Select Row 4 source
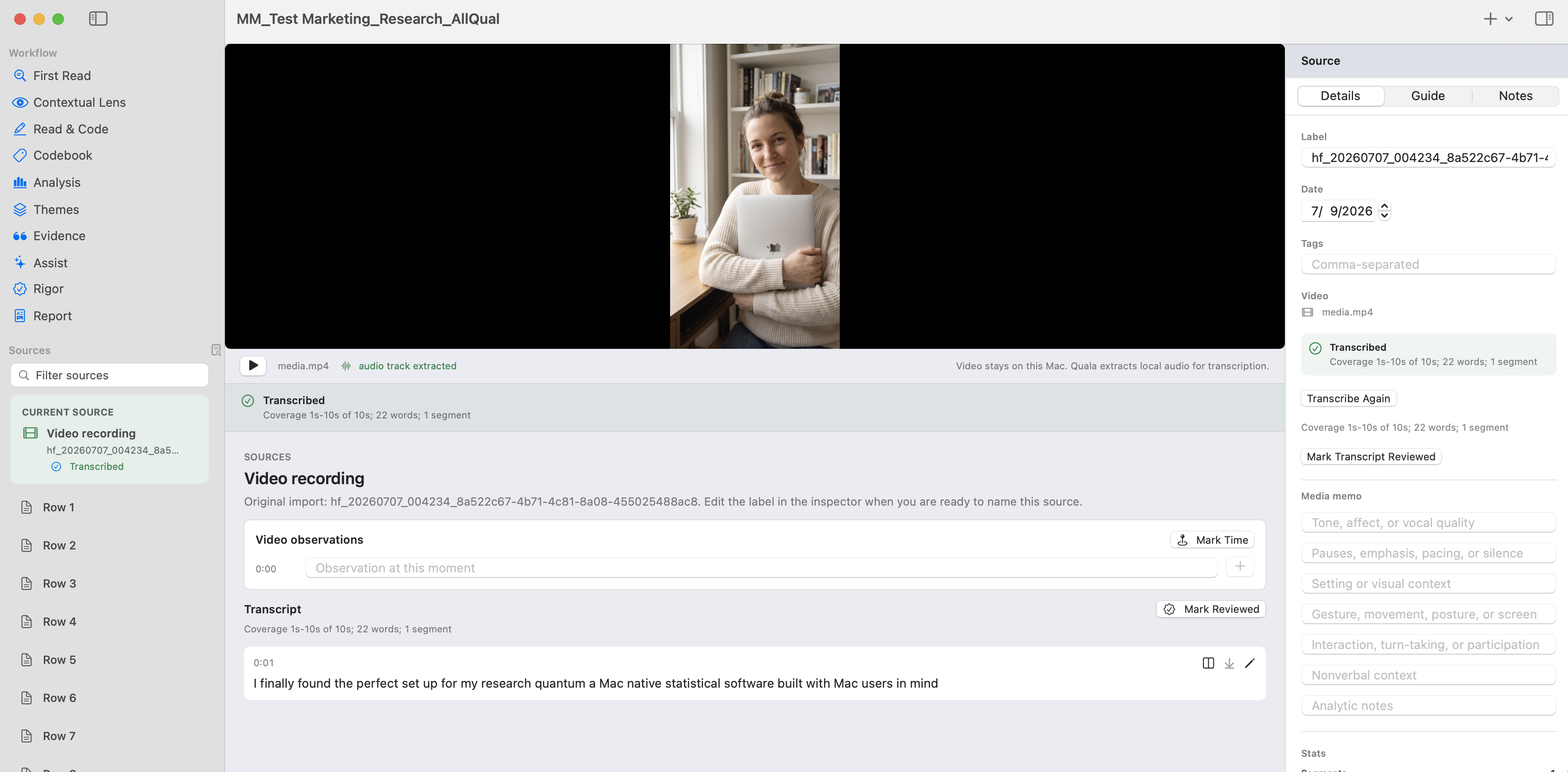1568x772 pixels. [x=59, y=621]
